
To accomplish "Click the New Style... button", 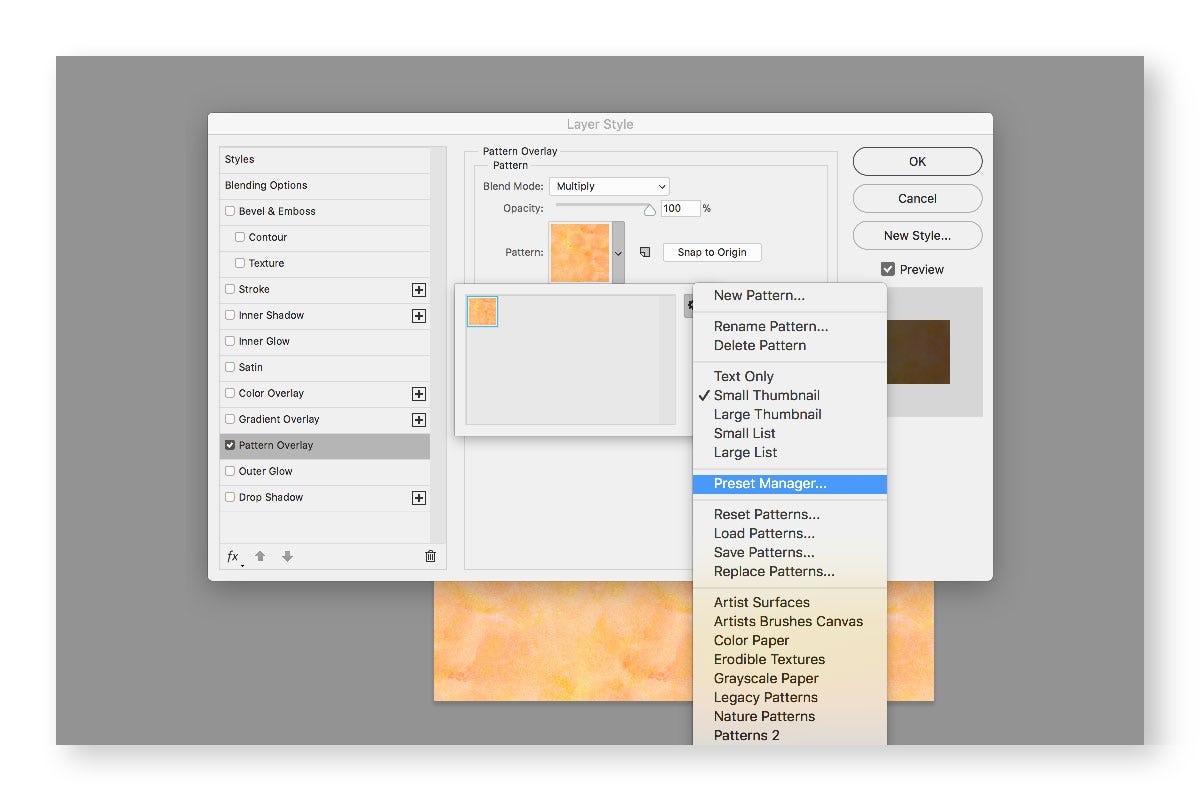I will pos(917,236).
